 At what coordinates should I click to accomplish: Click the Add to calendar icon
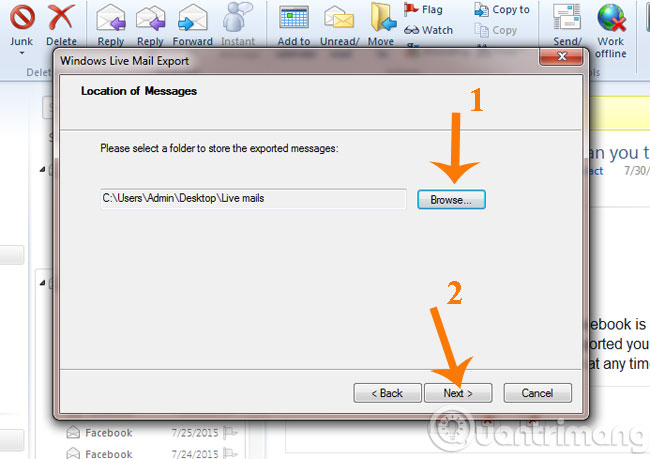tap(293, 19)
